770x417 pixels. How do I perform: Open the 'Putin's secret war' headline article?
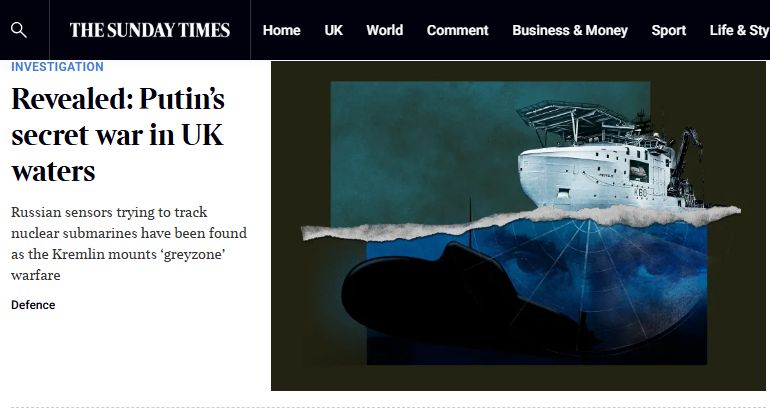point(118,134)
